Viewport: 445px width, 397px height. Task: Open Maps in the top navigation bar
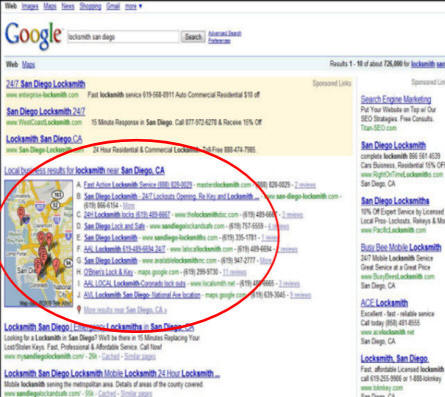50,6
